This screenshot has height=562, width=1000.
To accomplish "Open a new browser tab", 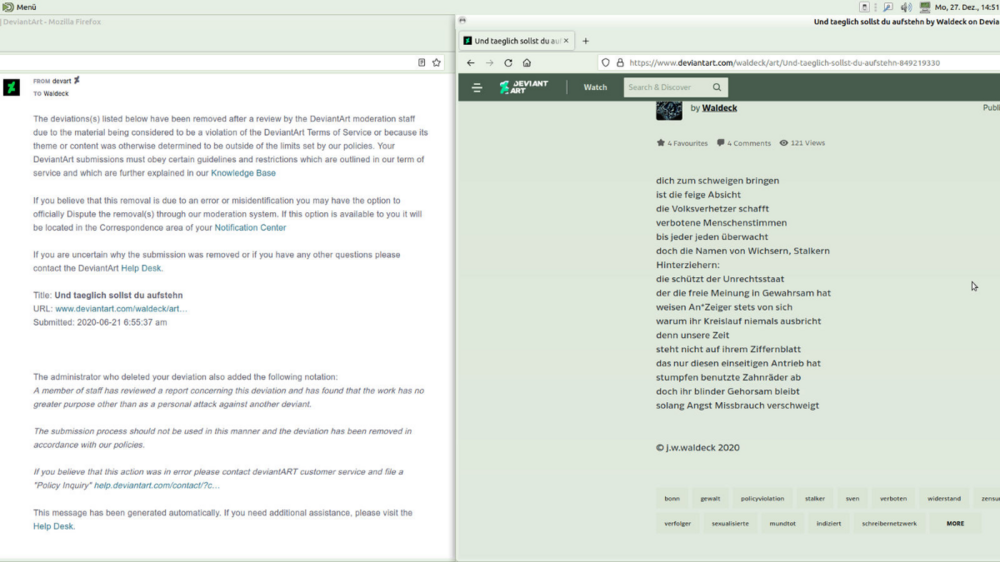I will pos(586,41).
